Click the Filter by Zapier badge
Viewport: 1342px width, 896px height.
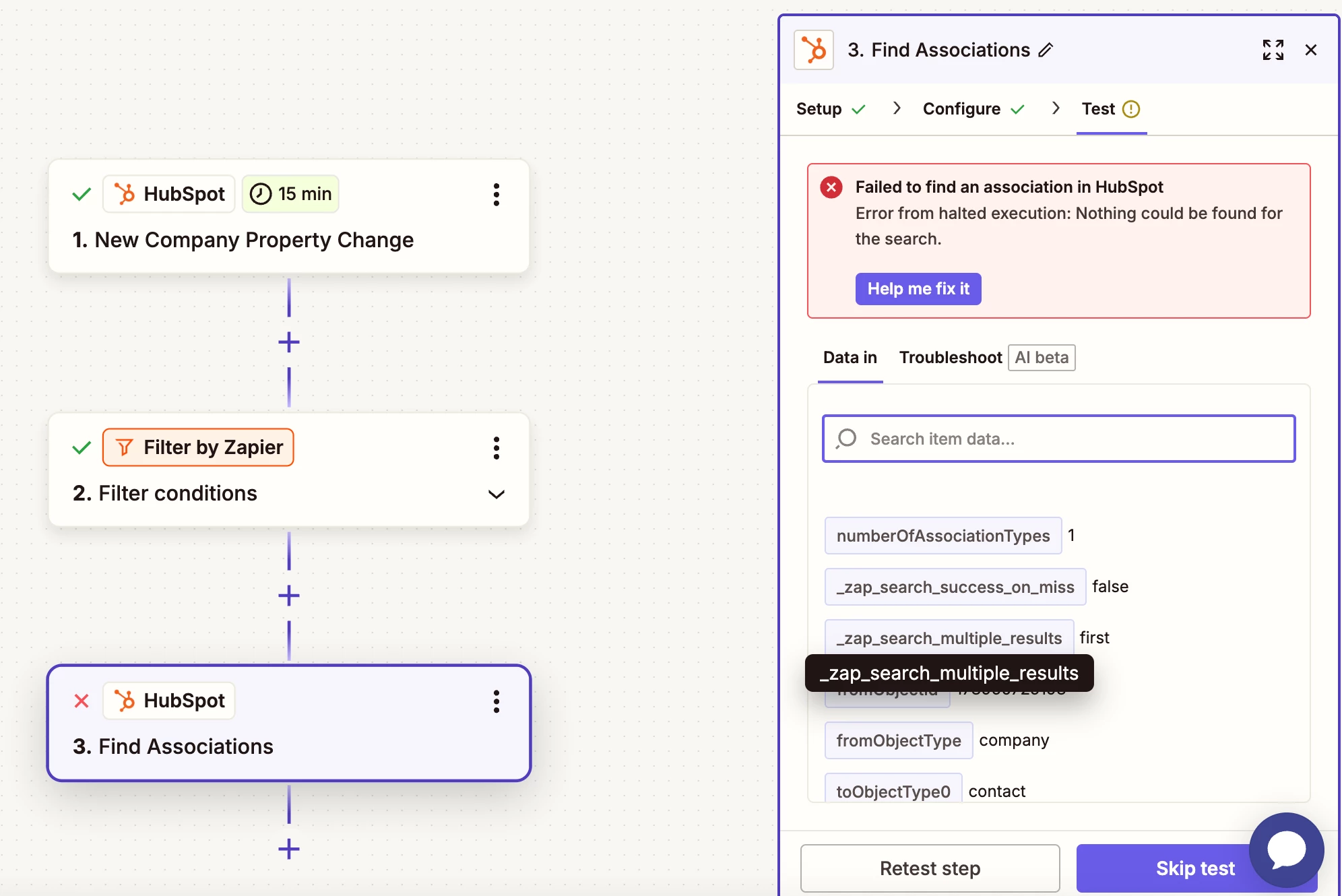(x=198, y=447)
